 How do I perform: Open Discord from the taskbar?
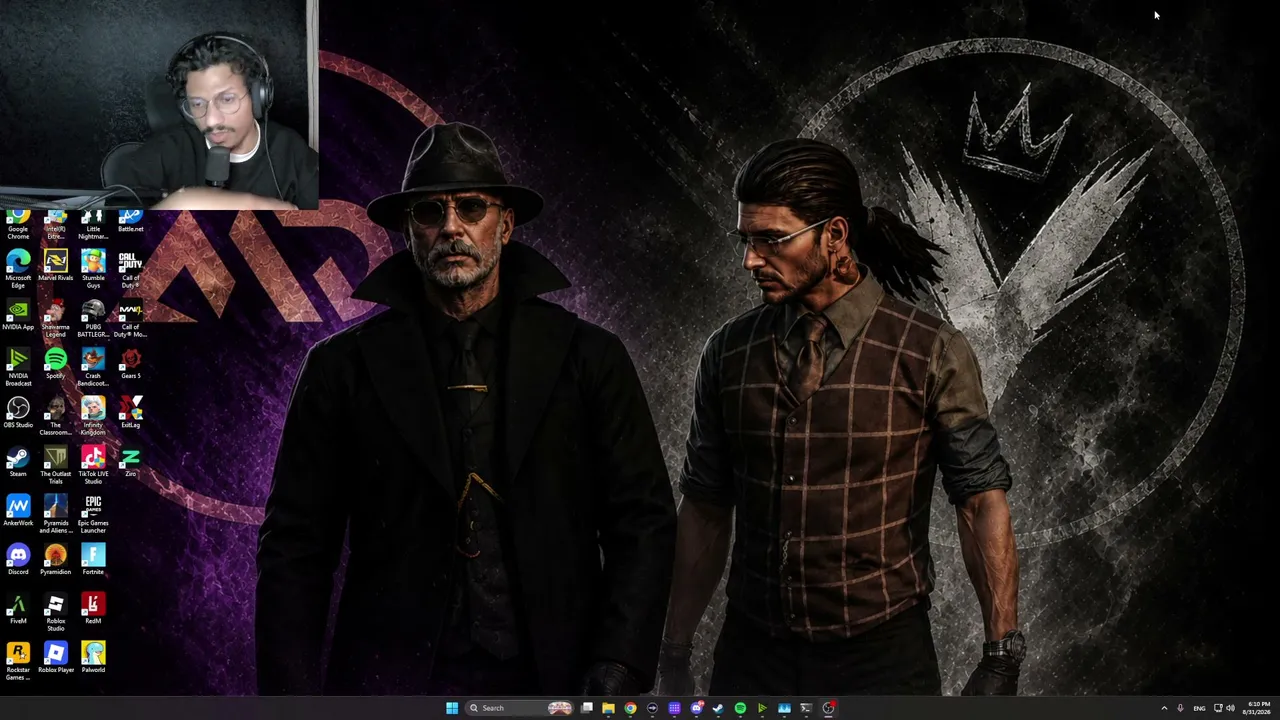[696, 708]
